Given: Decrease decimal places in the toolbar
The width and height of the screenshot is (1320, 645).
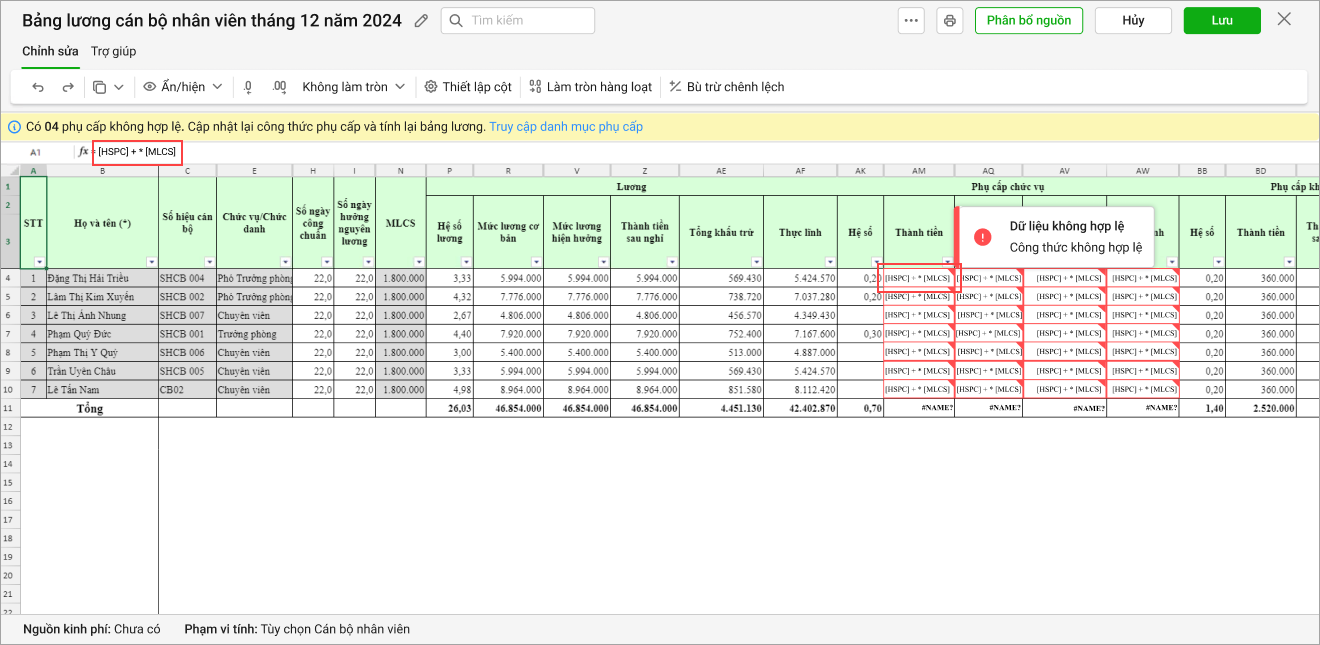Looking at the screenshot, I should pos(248,87).
